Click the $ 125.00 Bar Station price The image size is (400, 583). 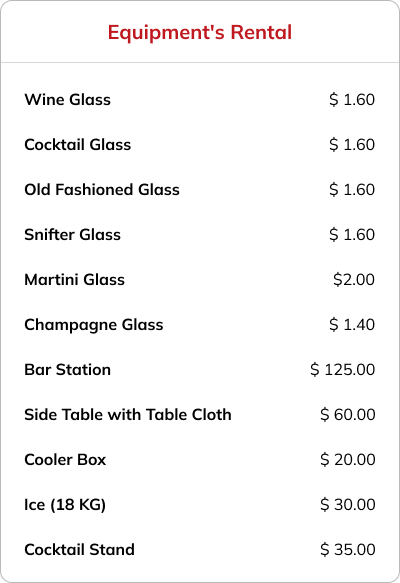pos(342,370)
